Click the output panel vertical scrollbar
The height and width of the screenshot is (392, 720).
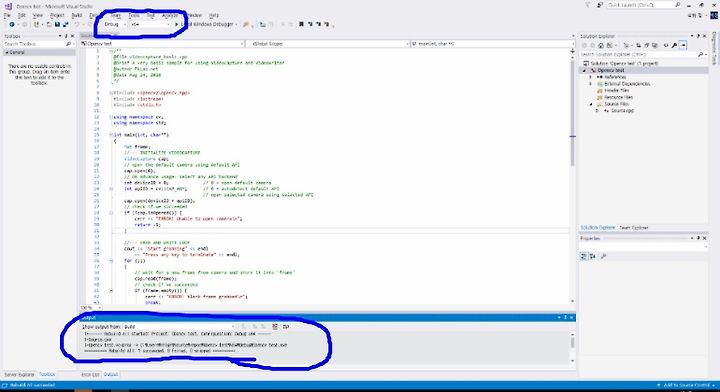click(x=572, y=348)
